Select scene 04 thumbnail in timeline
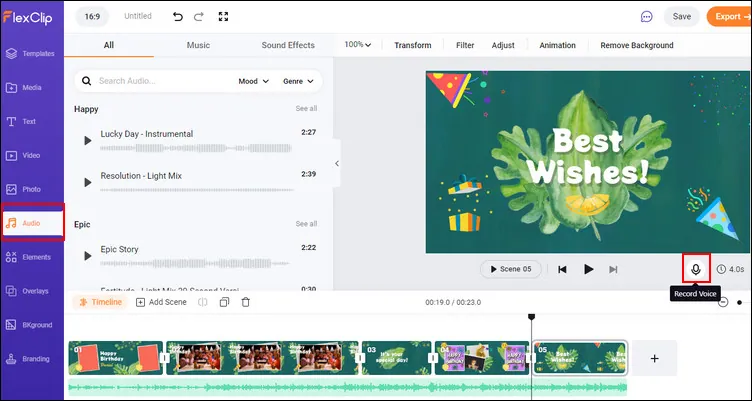Image resolution: width=752 pixels, height=401 pixels. point(482,358)
